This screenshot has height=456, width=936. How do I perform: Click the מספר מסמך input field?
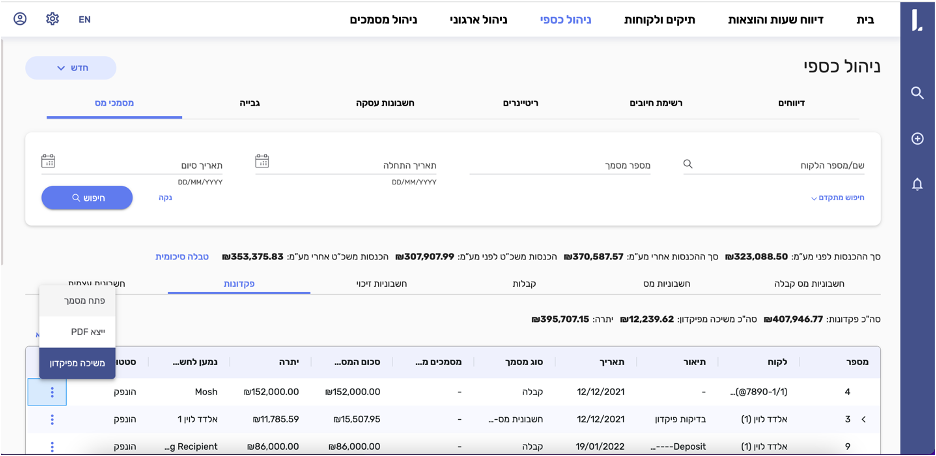[560, 165]
